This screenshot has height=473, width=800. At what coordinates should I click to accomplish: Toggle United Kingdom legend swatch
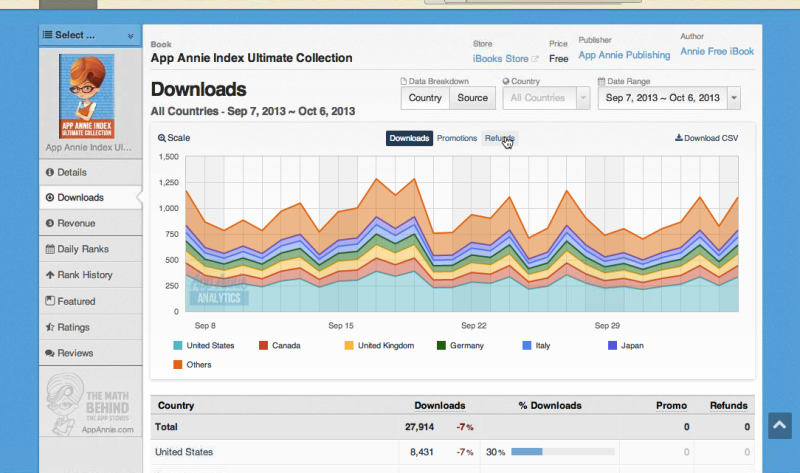tap(349, 345)
